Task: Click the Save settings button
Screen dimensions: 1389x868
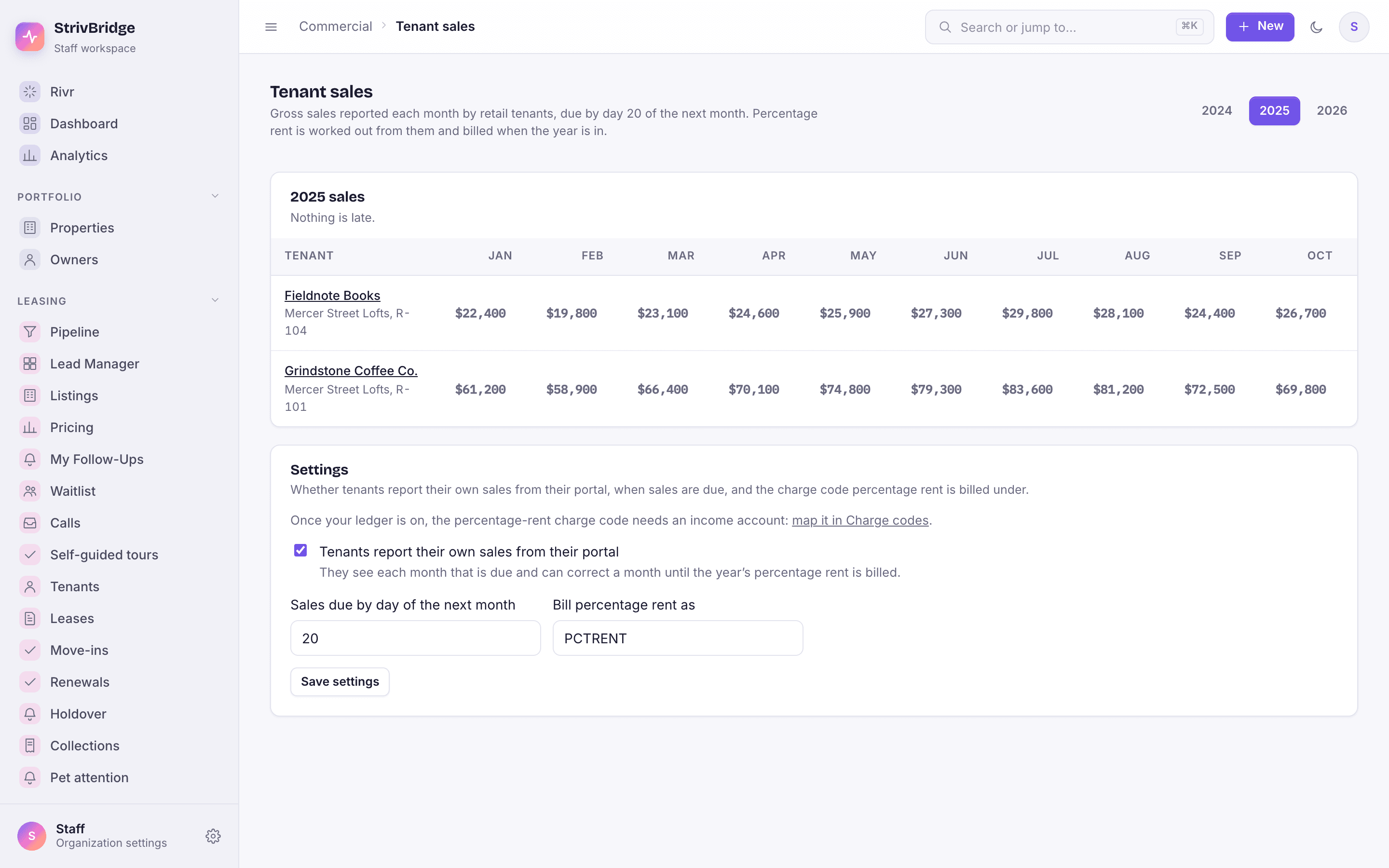Action: pos(340,681)
